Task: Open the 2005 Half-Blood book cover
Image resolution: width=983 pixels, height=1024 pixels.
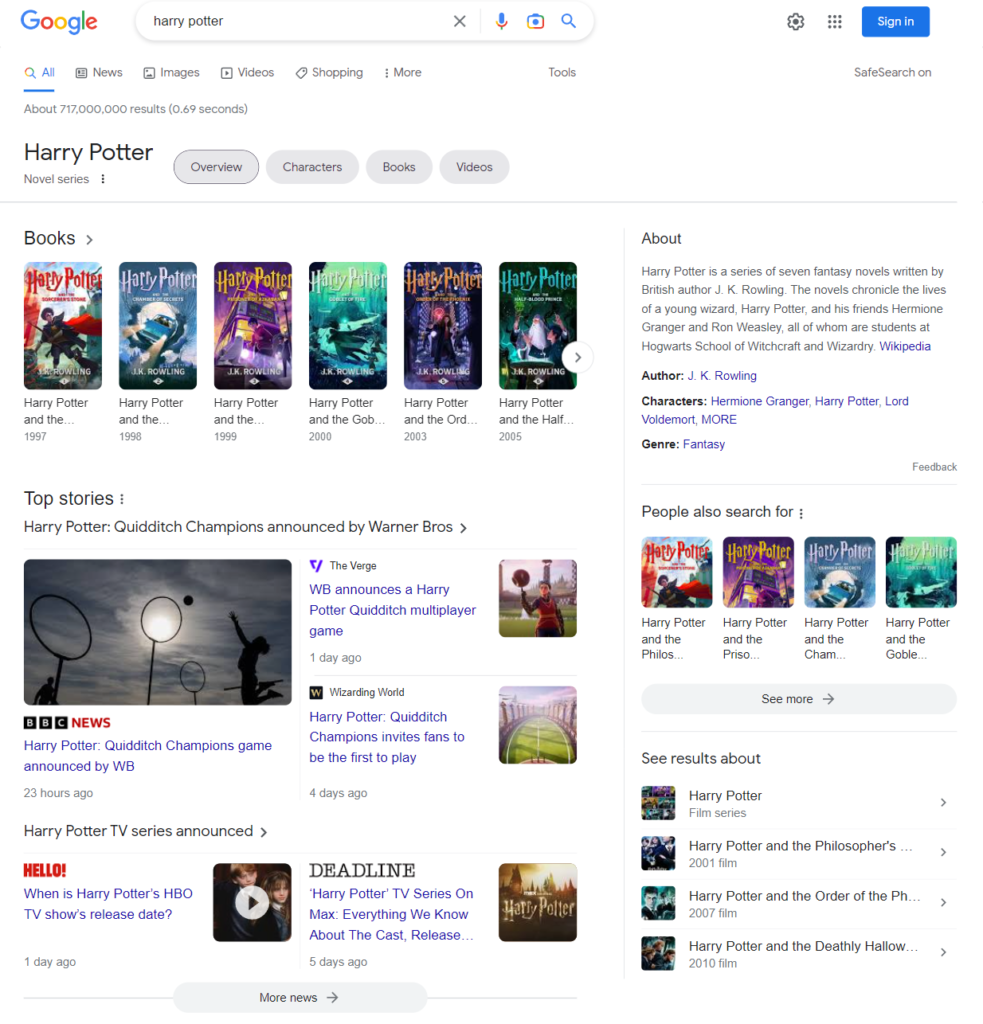Action: click(538, 325)
